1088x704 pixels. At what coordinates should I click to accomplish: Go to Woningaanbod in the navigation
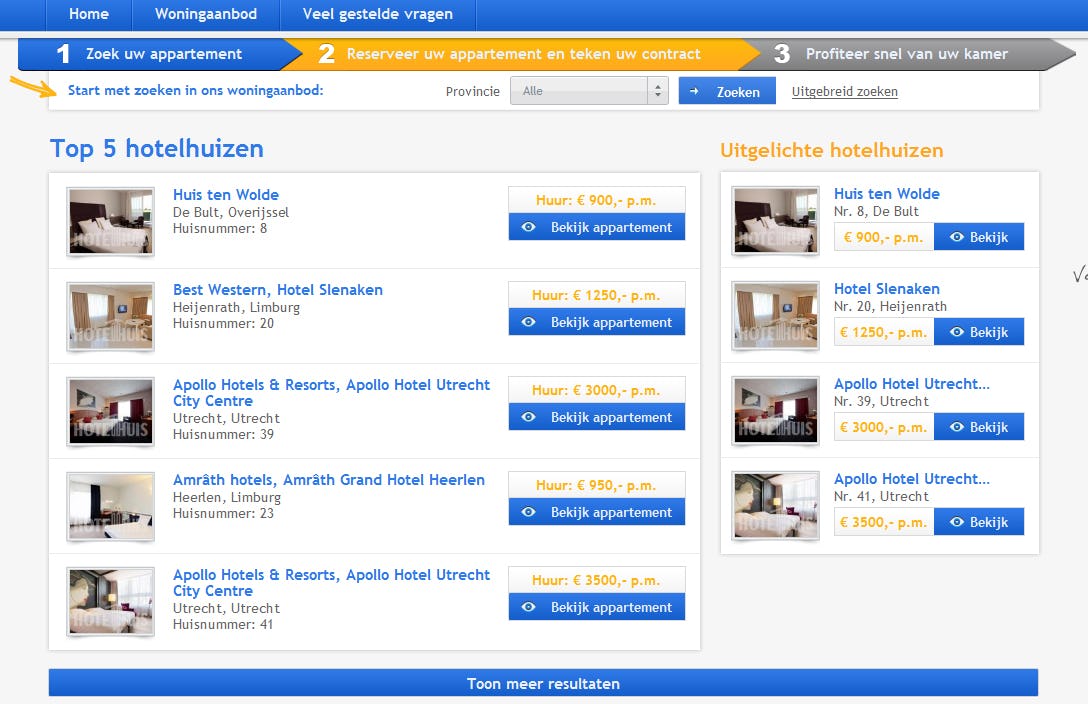(x=206, y=14)
